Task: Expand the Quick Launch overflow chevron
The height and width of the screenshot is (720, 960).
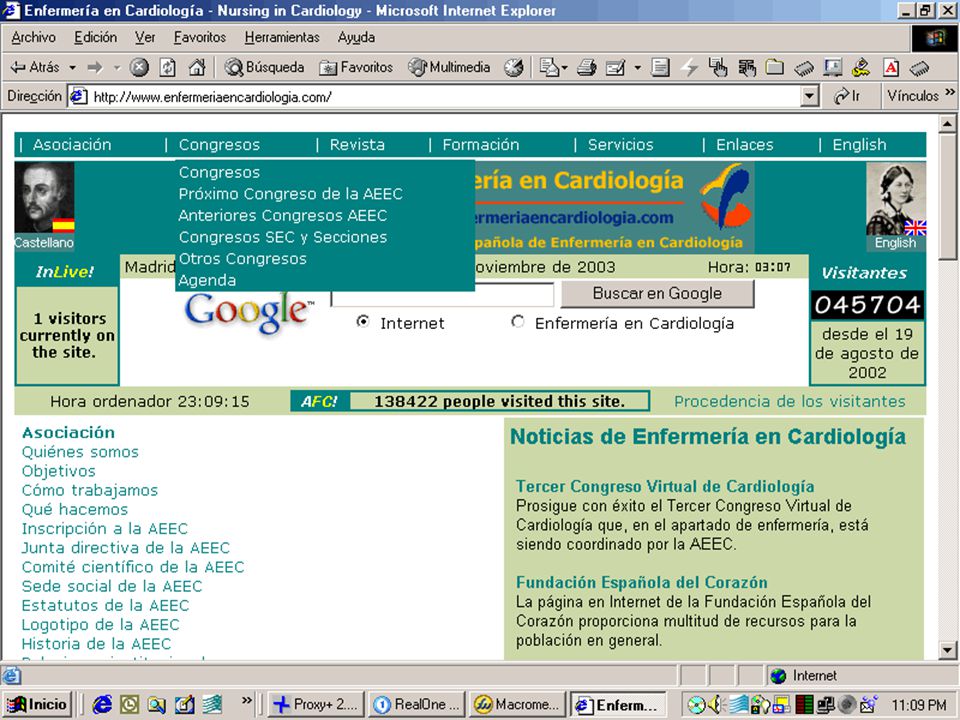Action: pos(247,700)
